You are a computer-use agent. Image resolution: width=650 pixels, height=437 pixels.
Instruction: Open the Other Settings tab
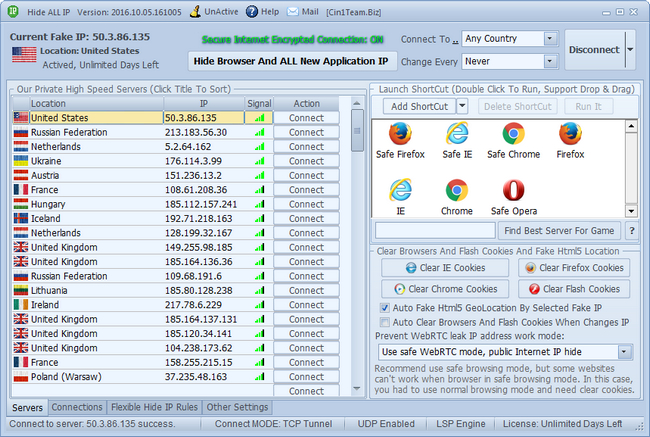tap(237, 407)
